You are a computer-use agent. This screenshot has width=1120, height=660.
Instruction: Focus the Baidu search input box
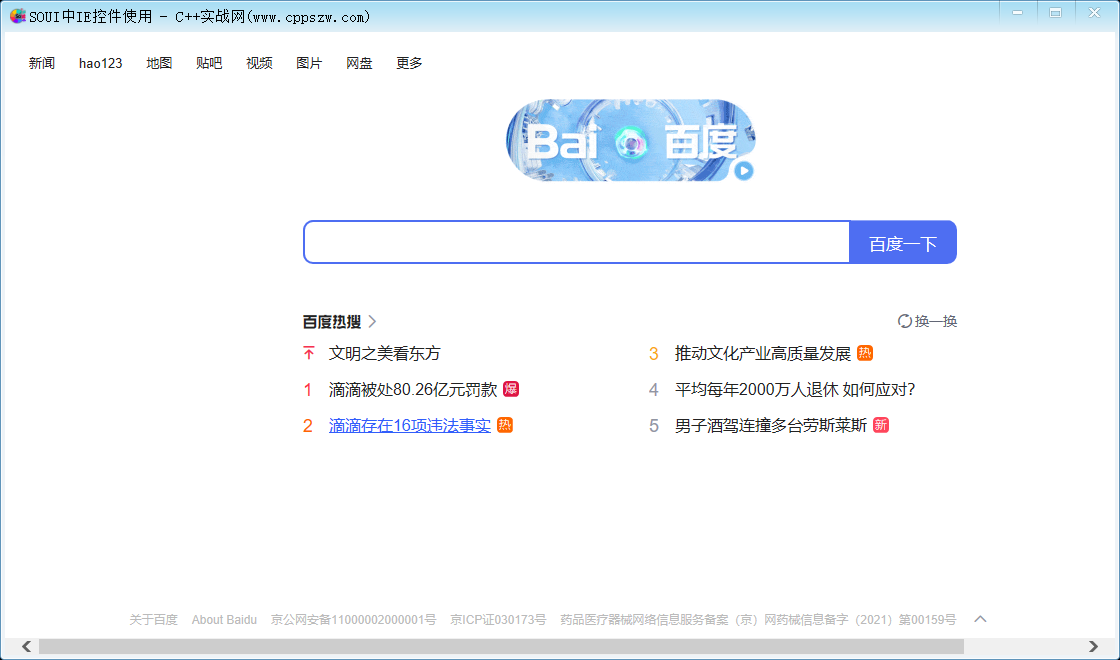[x=576, y=242]
